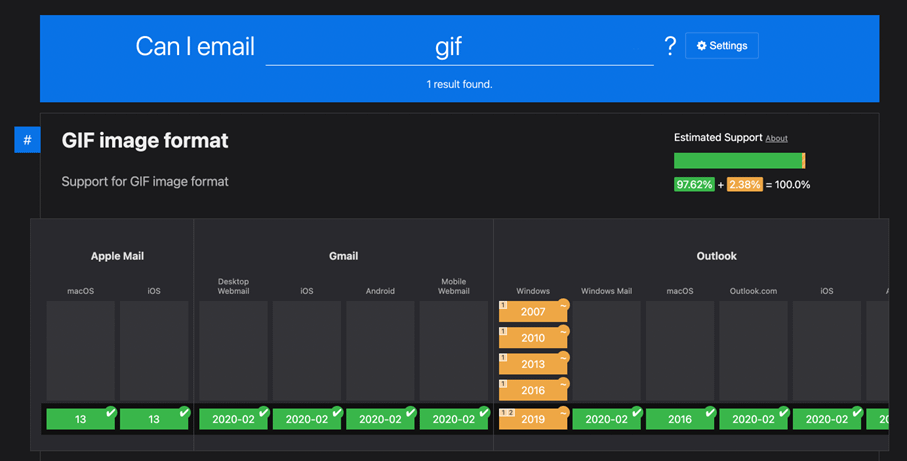Image resolution: width=907 pixels, height=461 pixels.
Task: Click the question mark after the search field
Action: coord(670,46)
